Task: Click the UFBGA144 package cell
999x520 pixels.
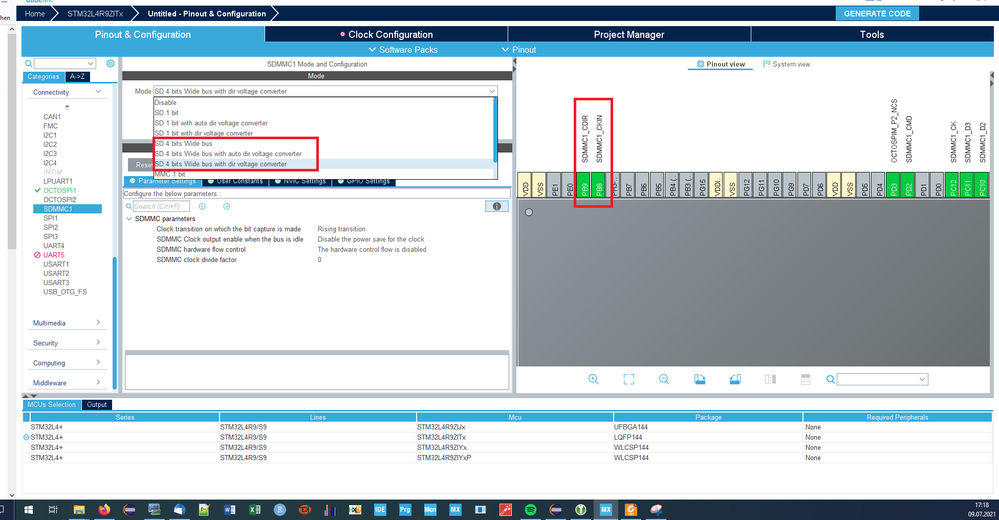Action: coord(631,427)
